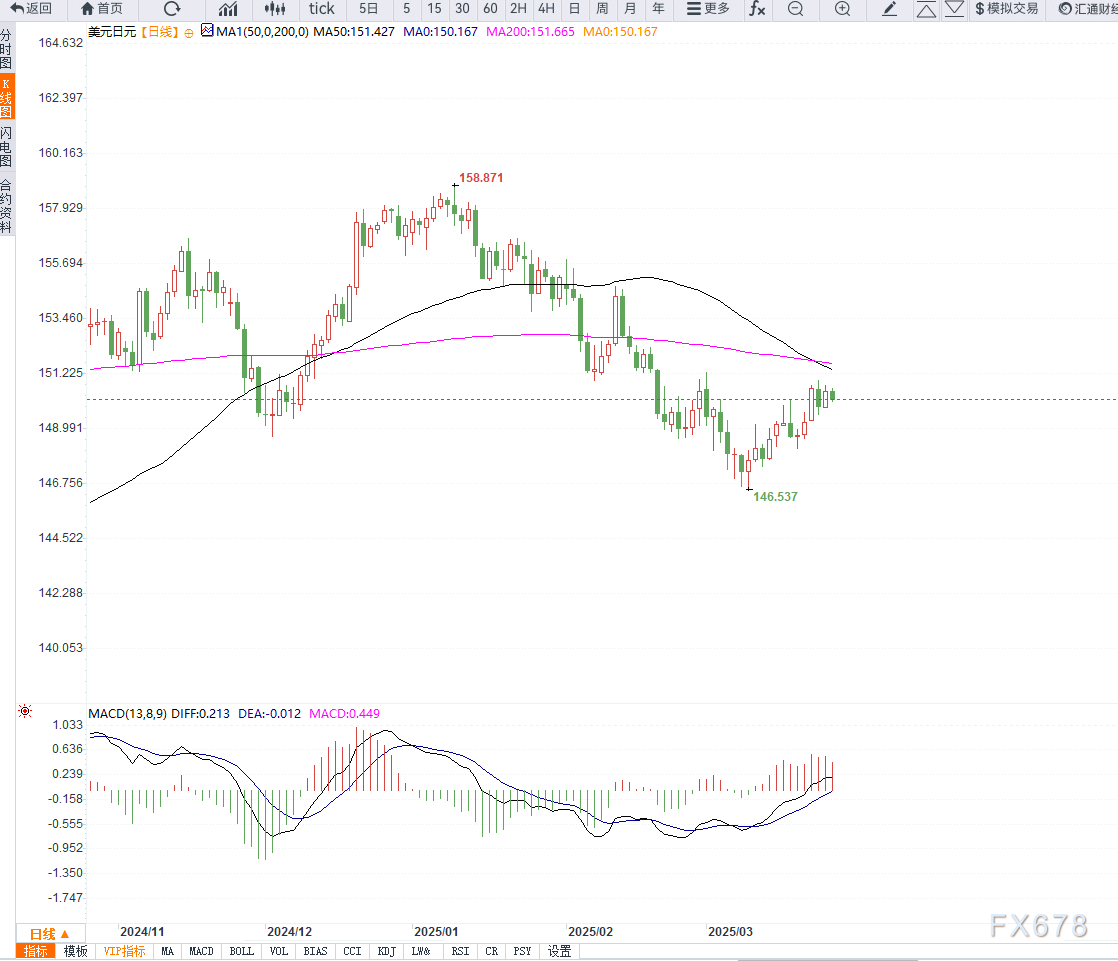Choose the KDJ indicator
Image resolution: width=1118 pixels, height=961 pixels.
point(386,951)
